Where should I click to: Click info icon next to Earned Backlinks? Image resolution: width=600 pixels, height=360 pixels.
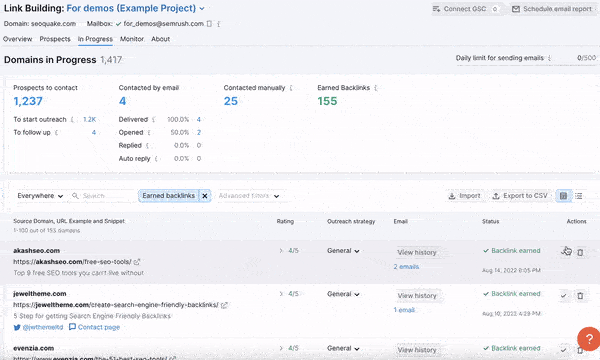[x=376, y=88]
